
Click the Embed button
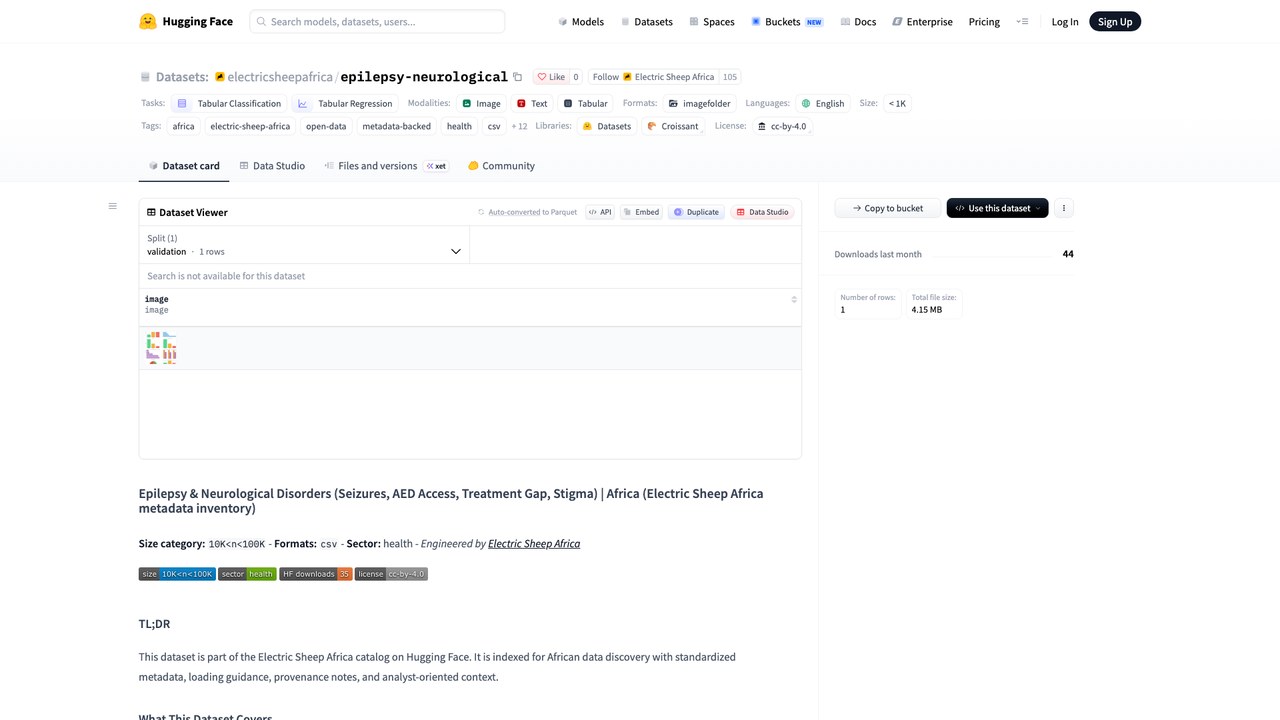click(x=641, y=212)
